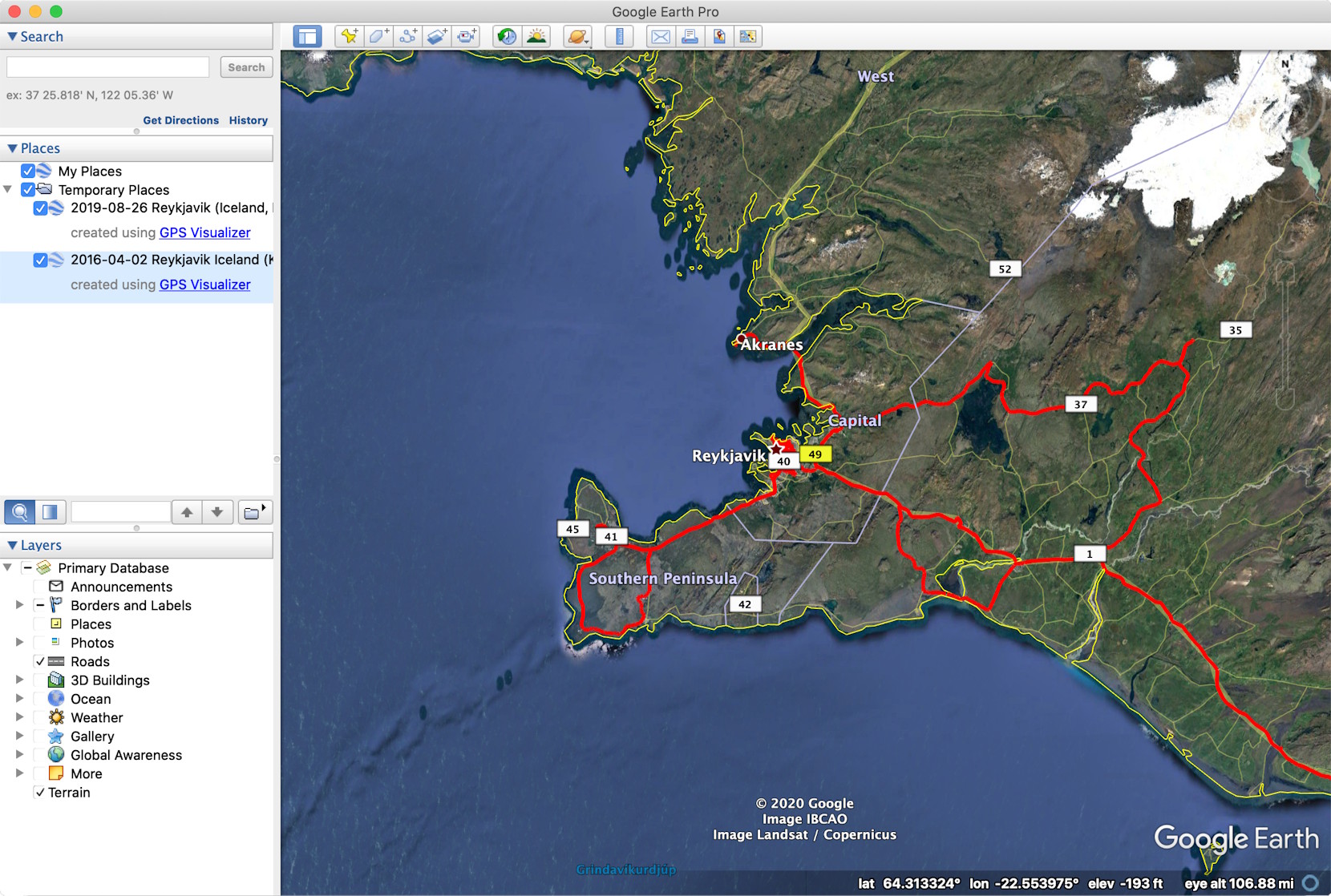Click the Places transparency view button
Image resolution: width=1331 pixels, height=896 pixels.
[50, 511]
